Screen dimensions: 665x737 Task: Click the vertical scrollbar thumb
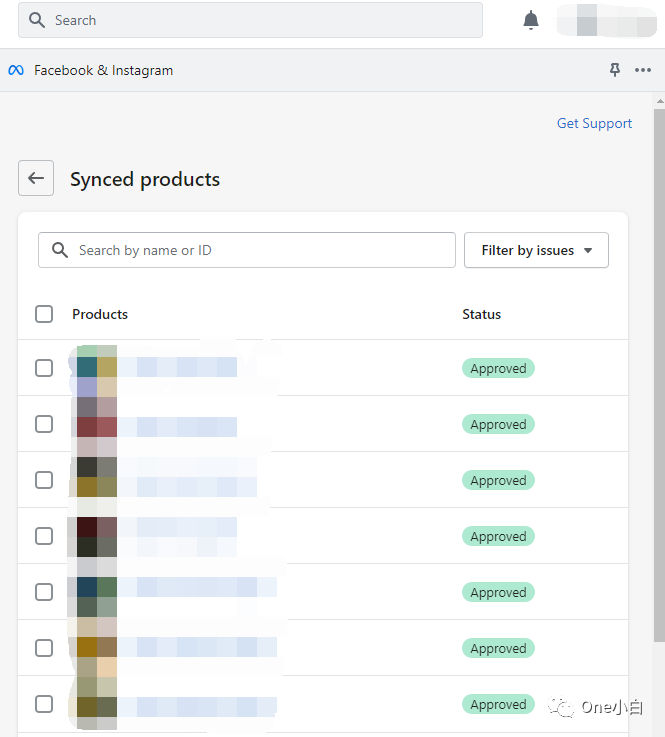pyautogui.click(x=659, y=375)
